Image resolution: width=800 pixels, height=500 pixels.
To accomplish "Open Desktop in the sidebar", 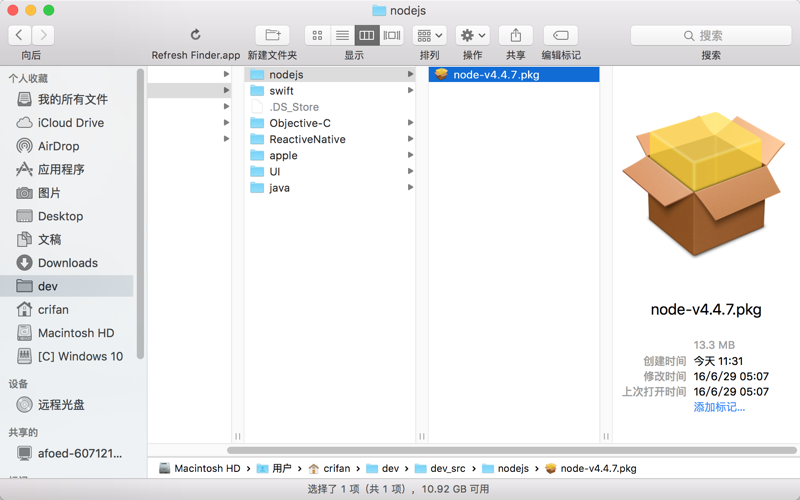I will click(x=67, y=216).
